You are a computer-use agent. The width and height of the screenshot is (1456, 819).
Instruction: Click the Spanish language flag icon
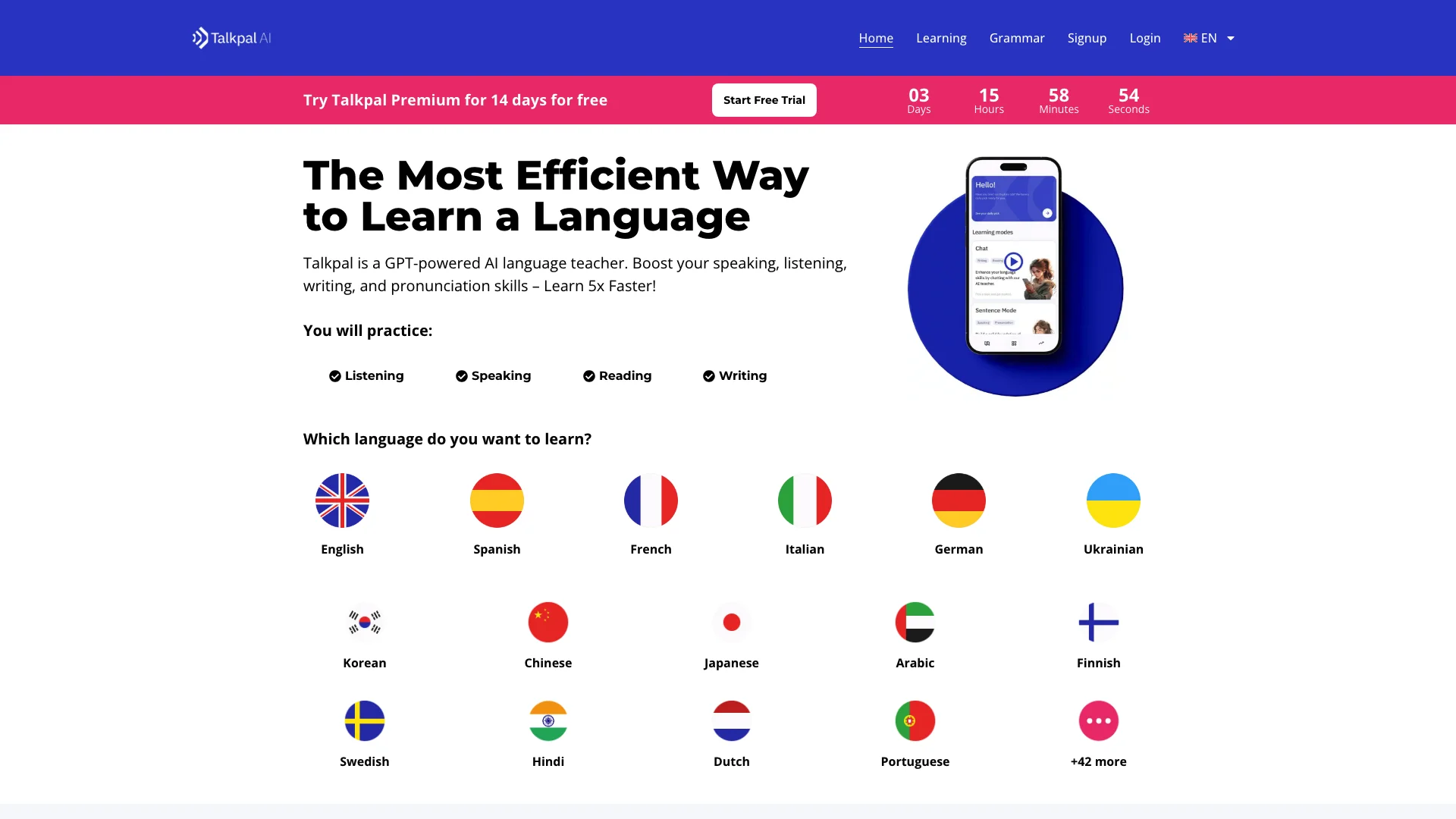tap(497, 500)
